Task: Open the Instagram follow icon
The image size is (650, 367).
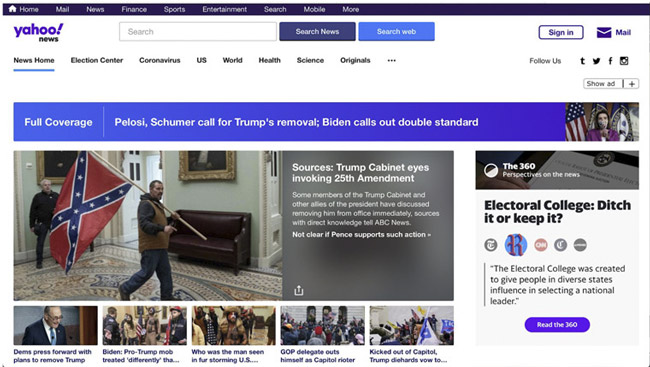Action: (x=624, y=61)
